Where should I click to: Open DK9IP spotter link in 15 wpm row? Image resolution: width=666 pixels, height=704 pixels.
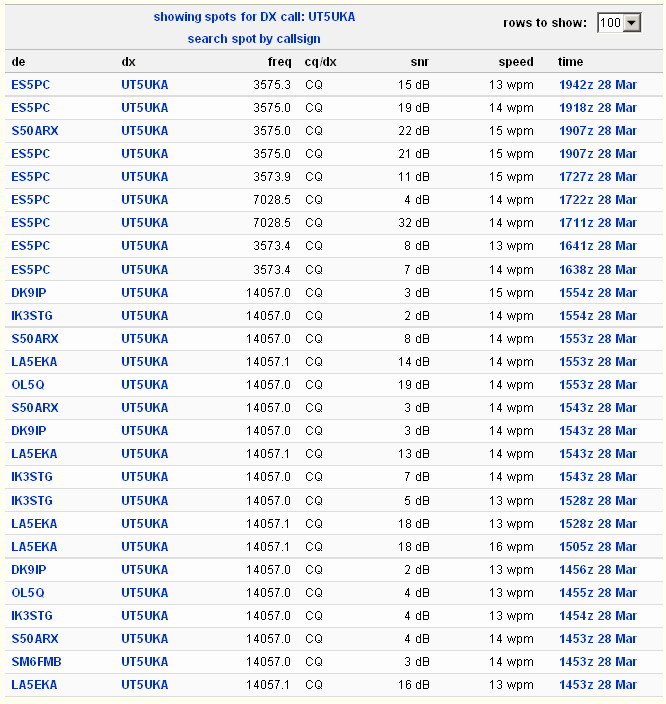[29, 293]
